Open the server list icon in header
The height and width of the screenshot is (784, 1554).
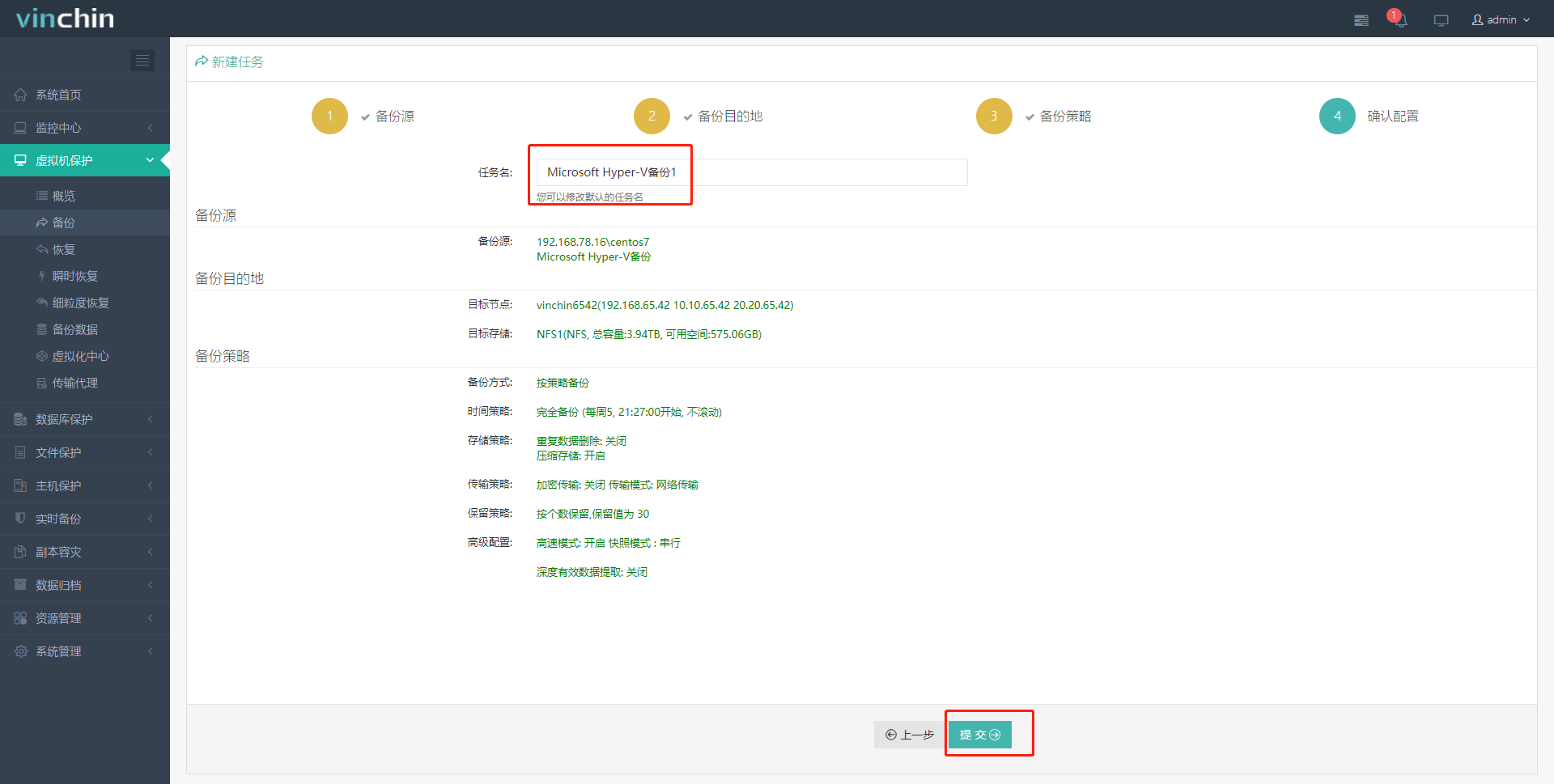tap(1361, 20)
